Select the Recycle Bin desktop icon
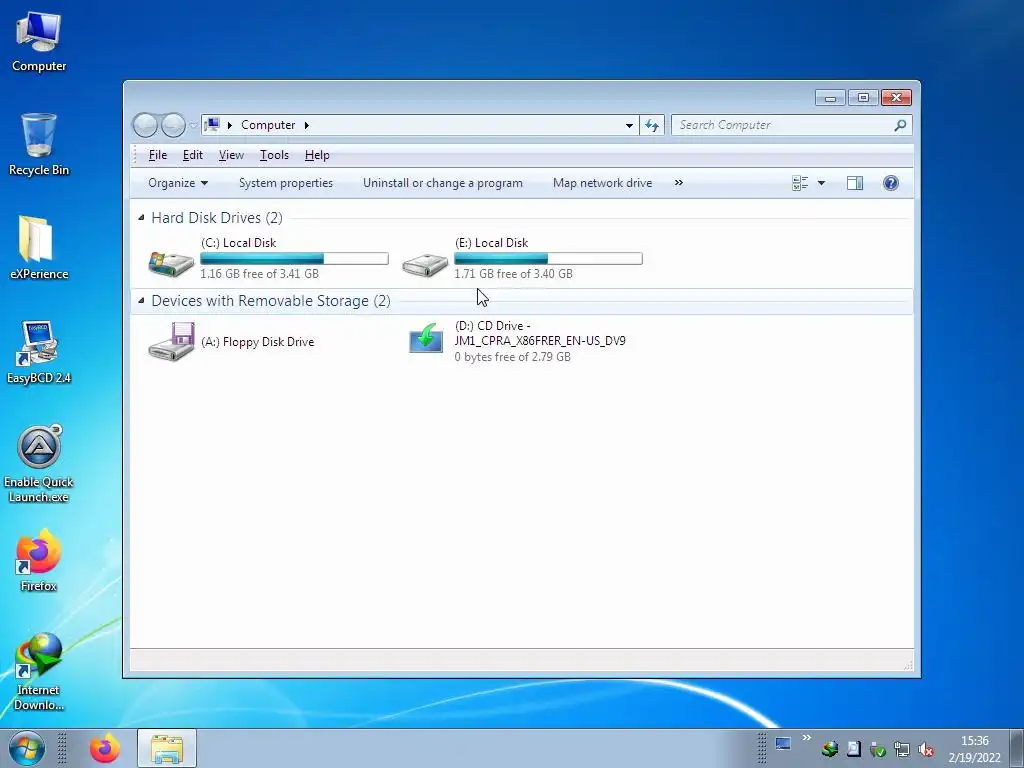This screenshot has height=768, width=1024. (39, 145)
